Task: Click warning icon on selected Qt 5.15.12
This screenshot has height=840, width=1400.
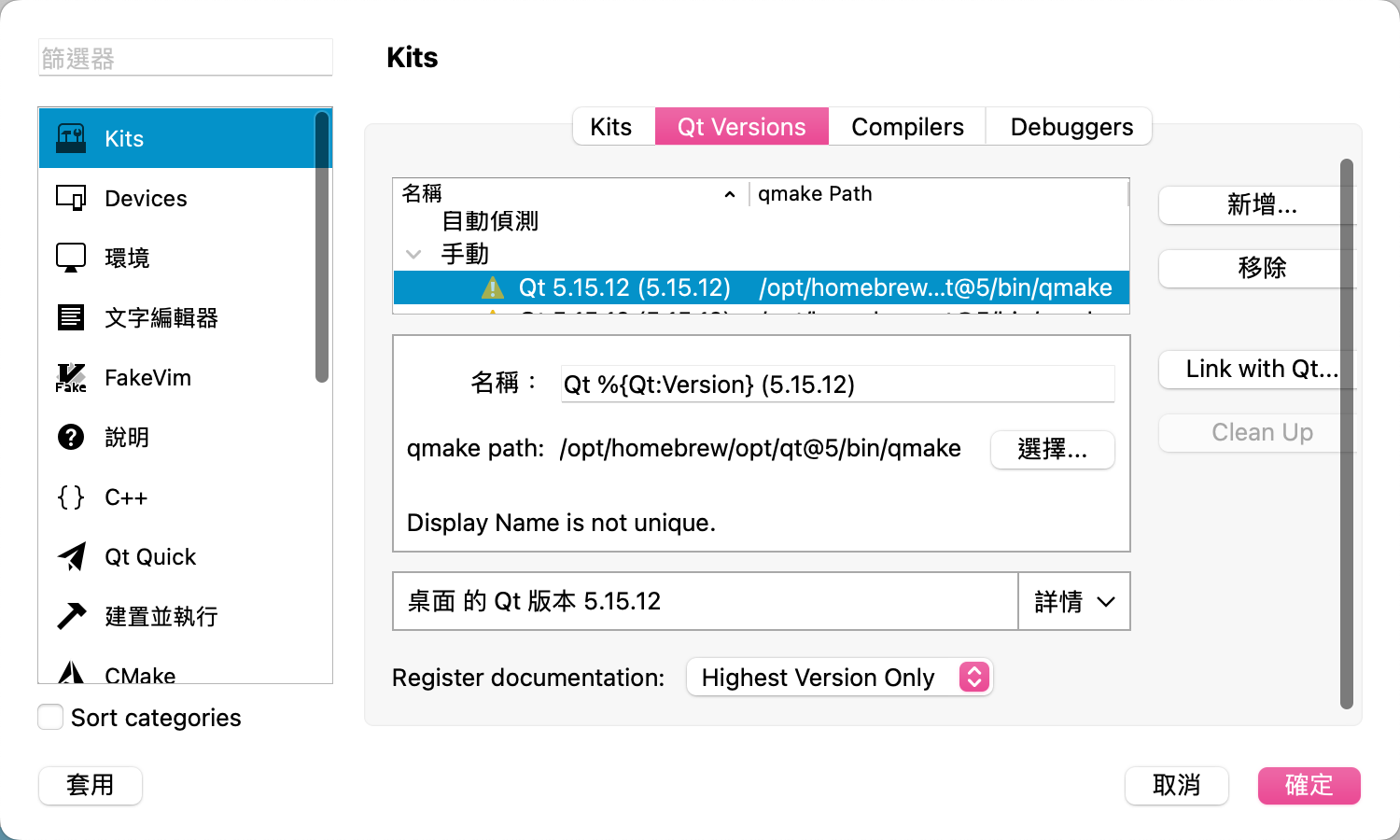Action: [492, 287]
